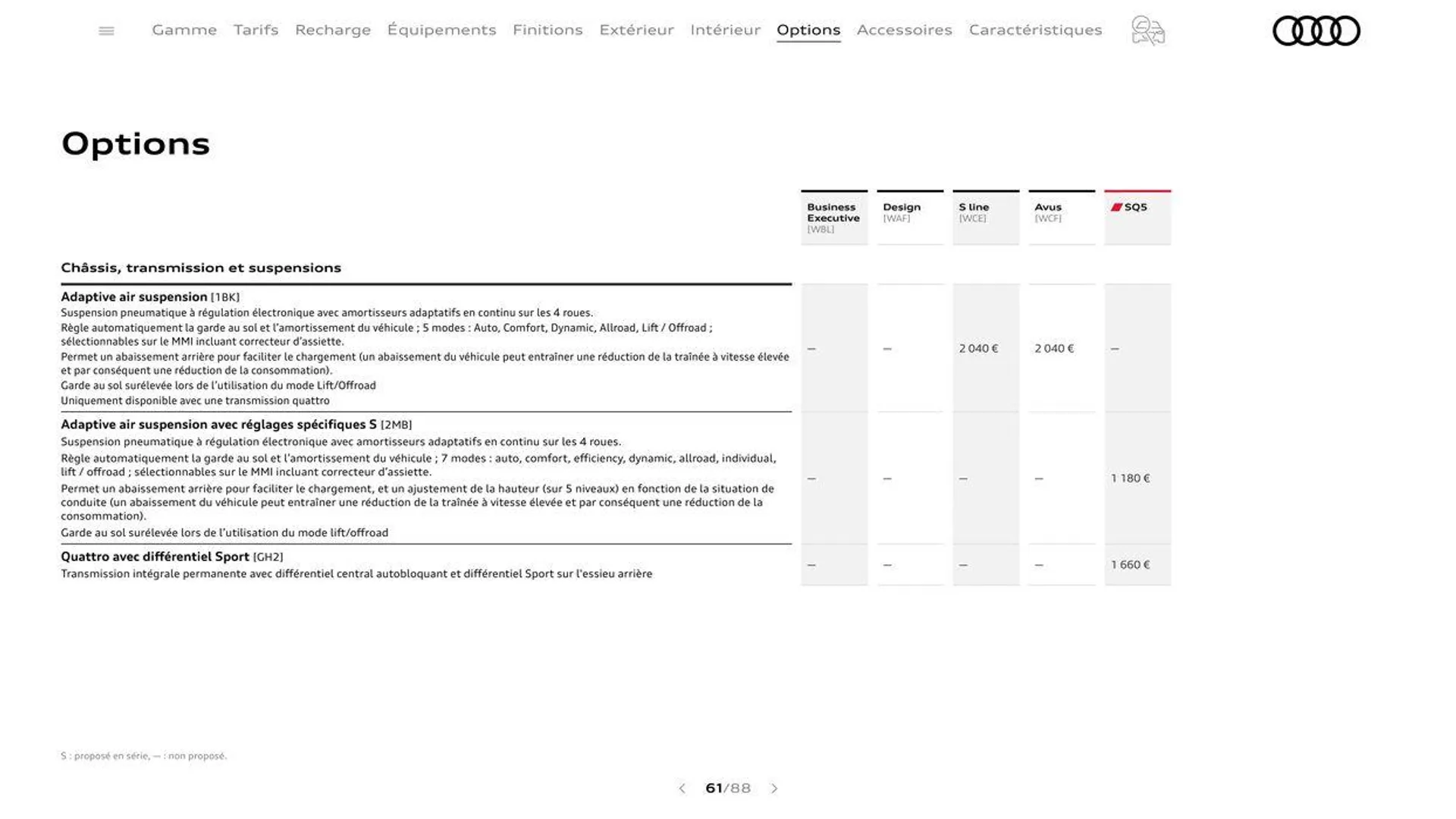1456x819 pixels.
Task: Select Business Executive column header
Action: click(834, 218)
